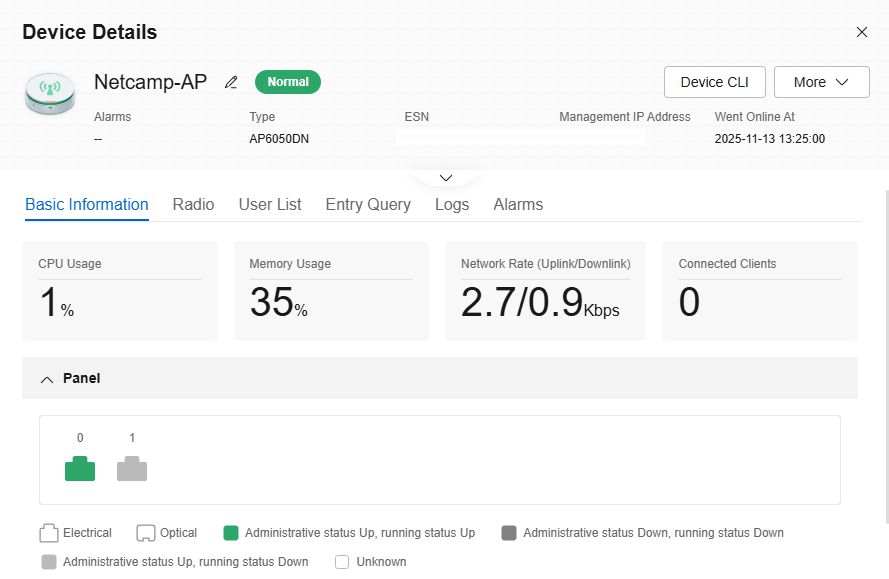View the Alarms tab
The image size is (889, 579).
518,204
